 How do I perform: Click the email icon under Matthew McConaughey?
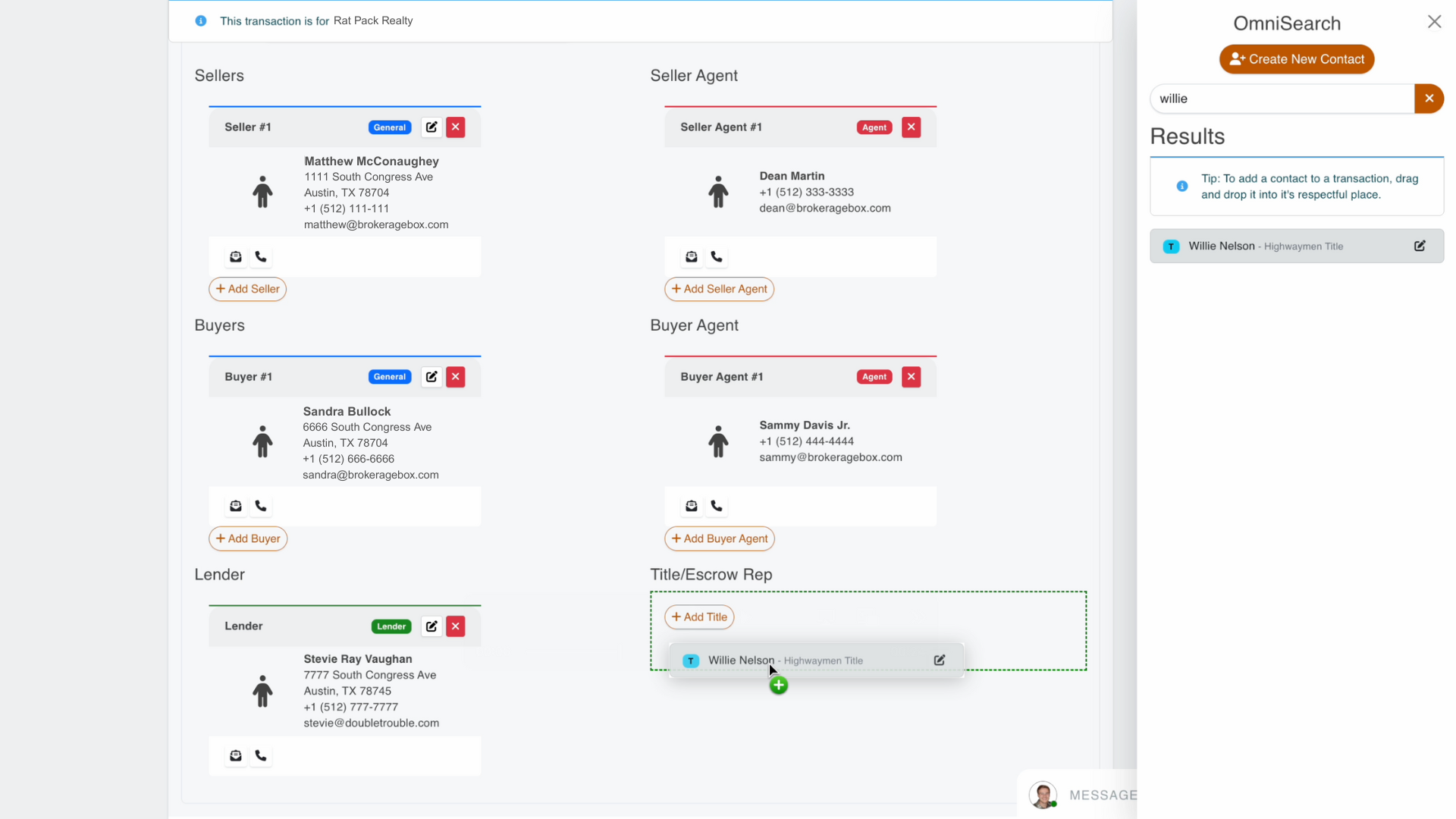pyautogui.click(x=235, y=256)
